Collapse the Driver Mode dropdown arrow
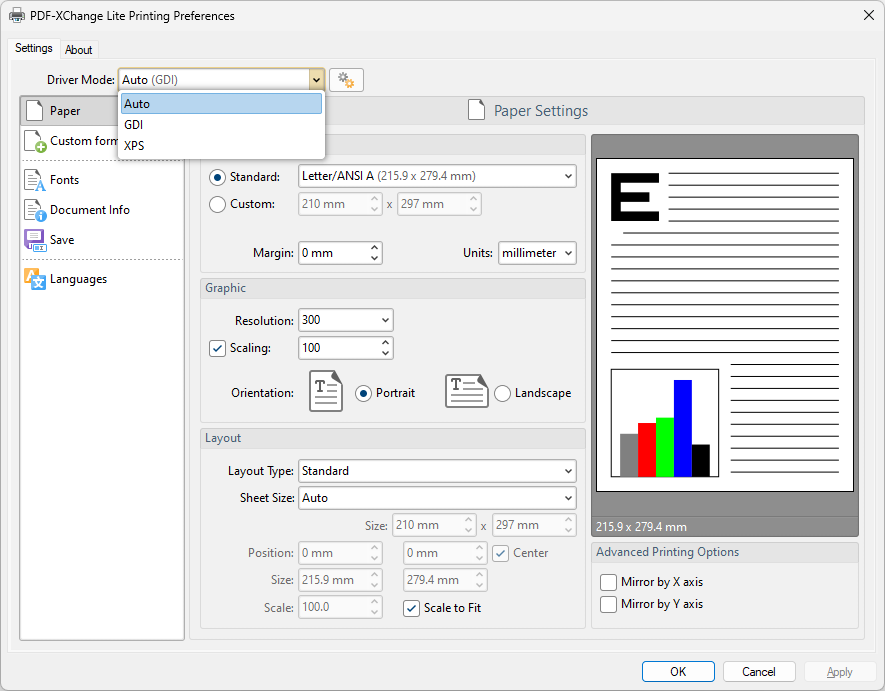 pyautogui.click(x=316, y=80)
